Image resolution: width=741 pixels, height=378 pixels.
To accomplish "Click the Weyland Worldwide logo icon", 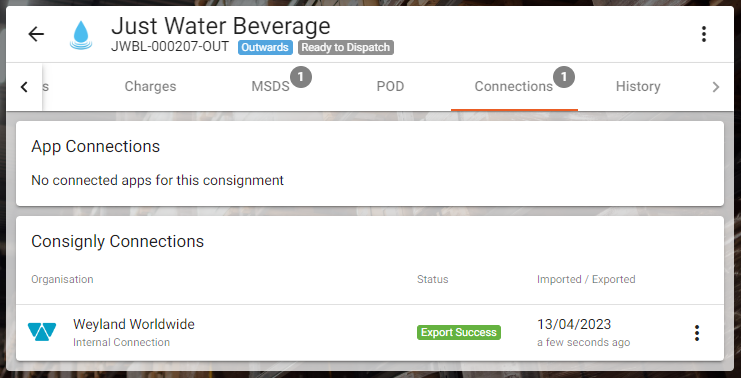I will click(42, 332).
